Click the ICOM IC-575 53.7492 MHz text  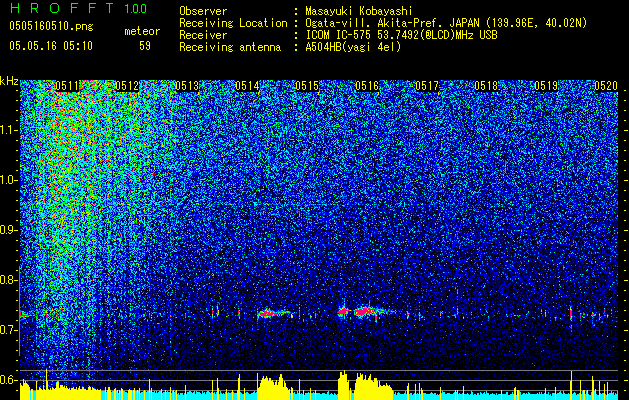tap(401, 35)
